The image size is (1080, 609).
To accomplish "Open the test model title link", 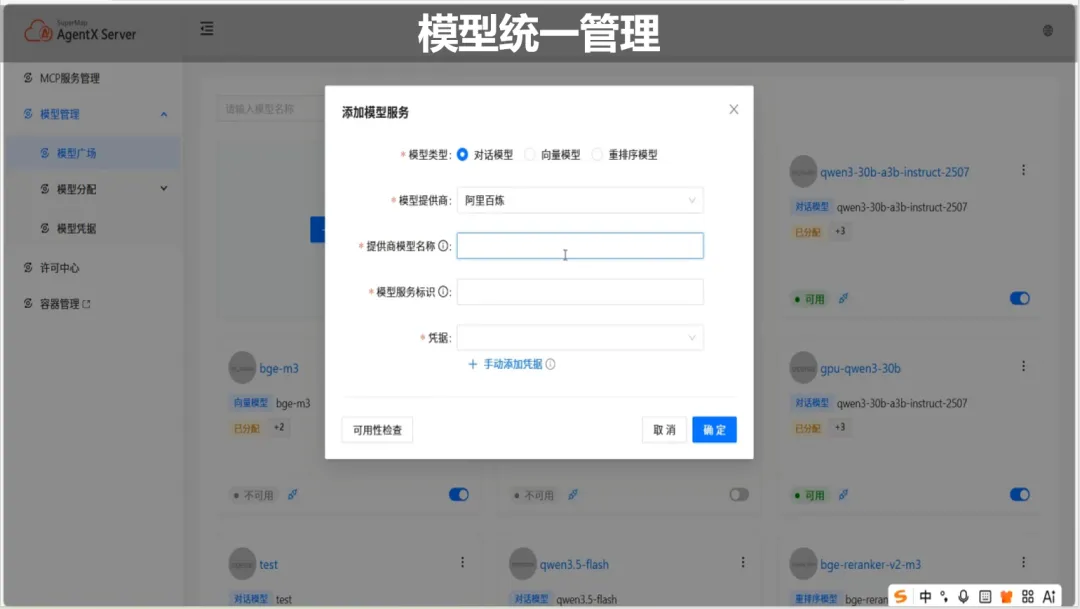I will tap(269, 565).
